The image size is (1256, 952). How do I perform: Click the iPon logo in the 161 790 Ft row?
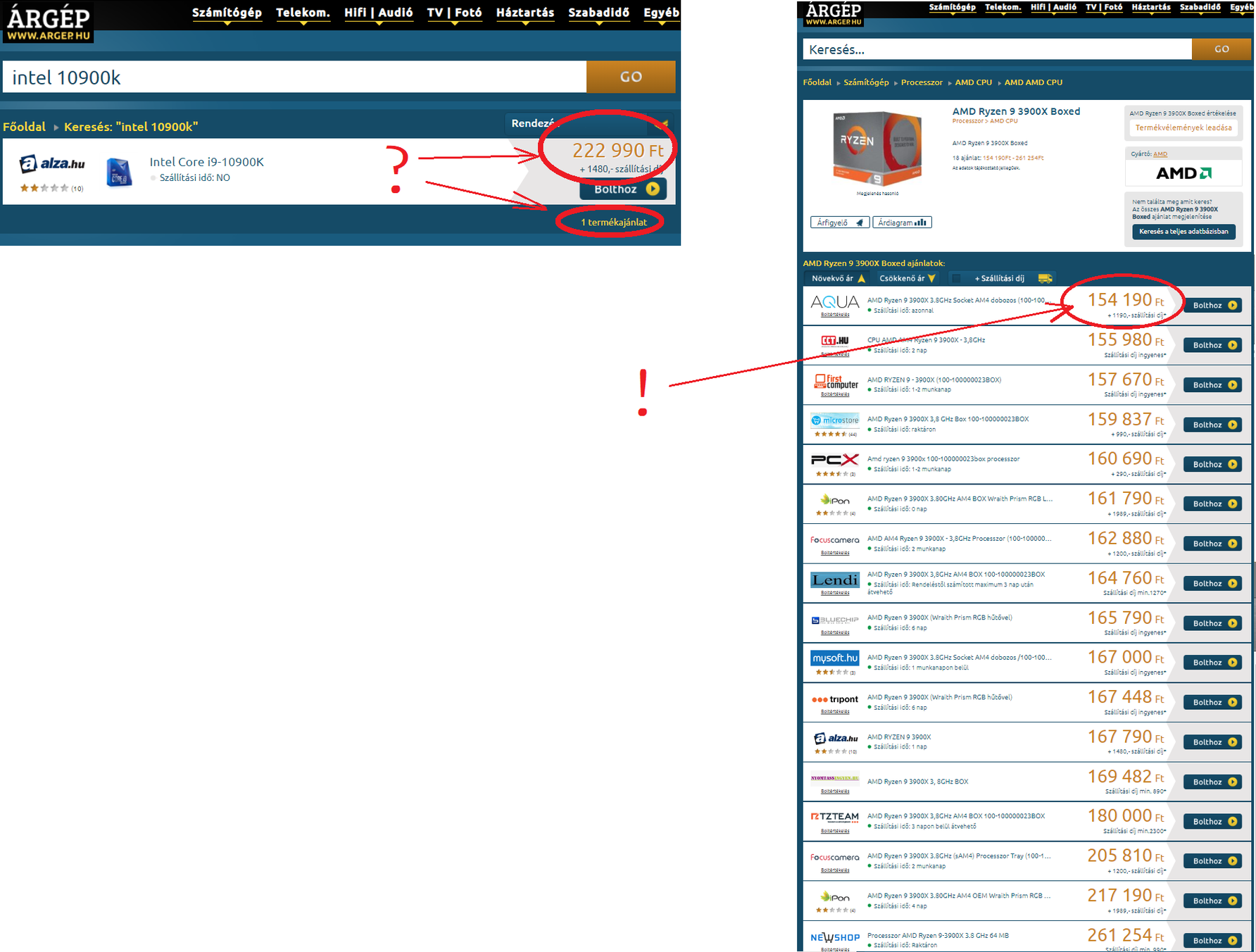[x=835, y=499]
